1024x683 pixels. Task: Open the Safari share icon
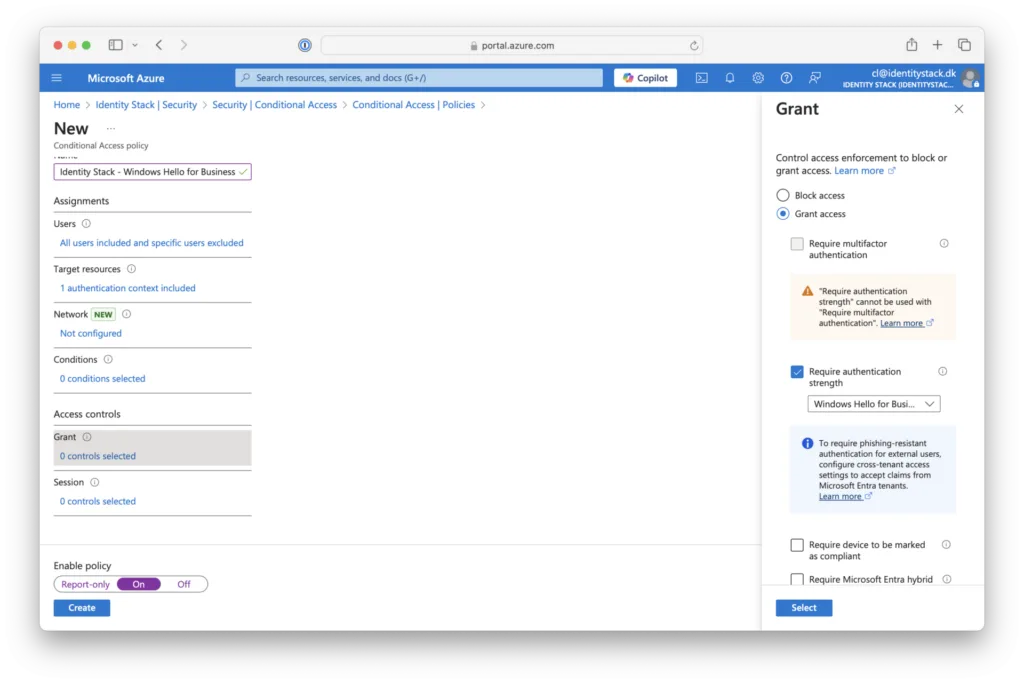(x=912, y=44)
